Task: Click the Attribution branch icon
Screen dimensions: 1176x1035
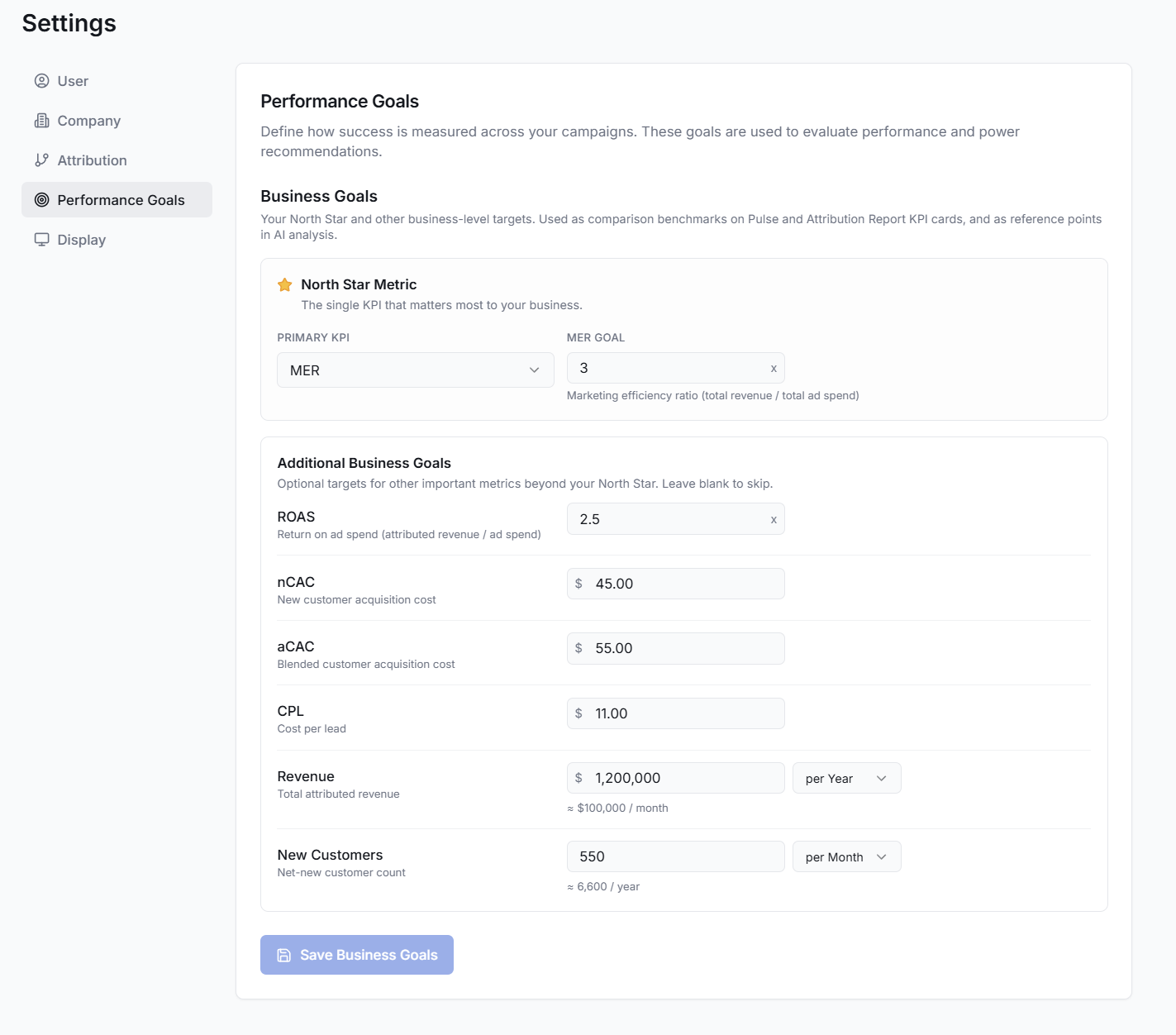Action: [x=41, y=160]
